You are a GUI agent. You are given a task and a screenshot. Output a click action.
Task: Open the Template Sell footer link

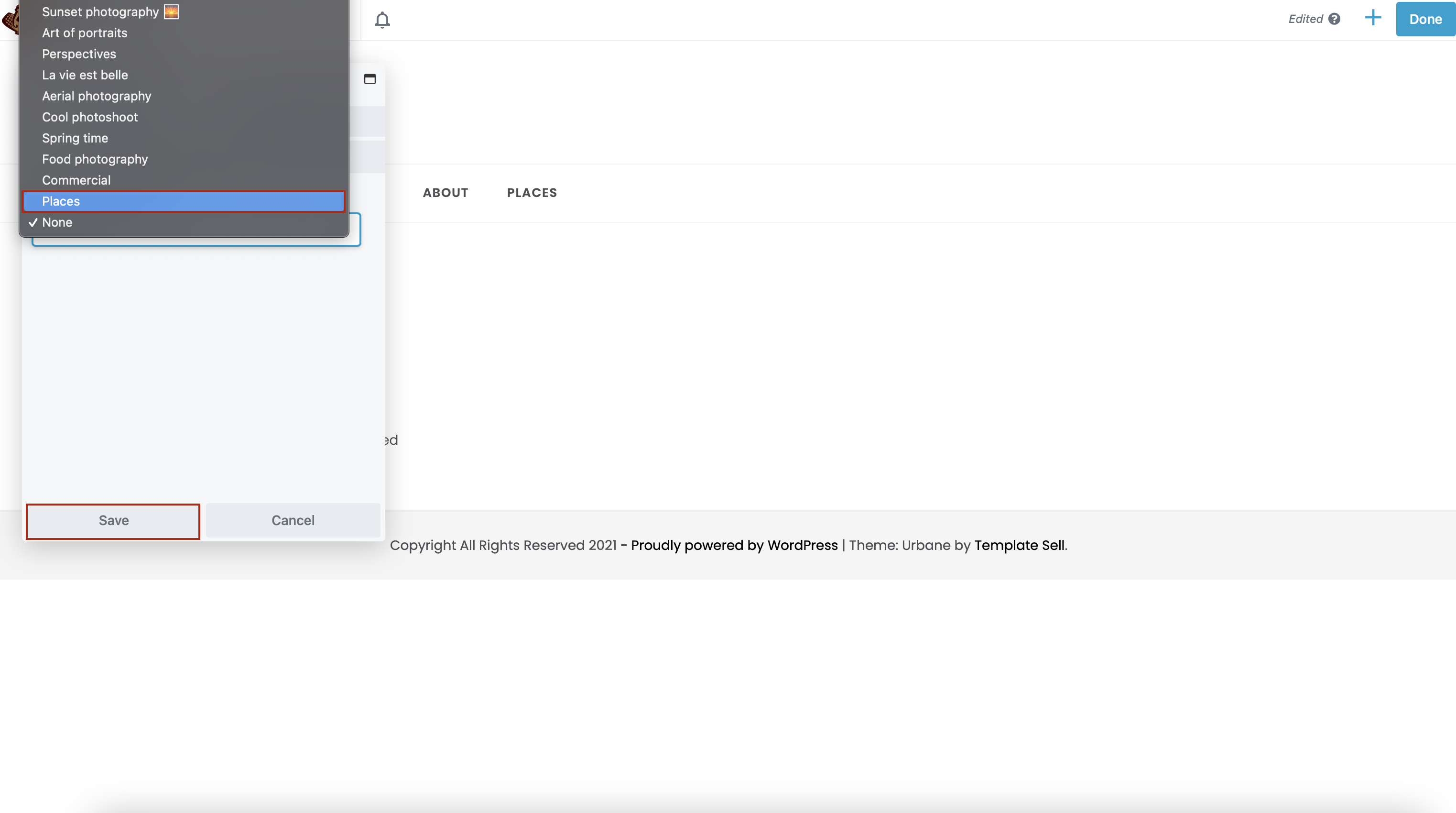point(1019,545)
